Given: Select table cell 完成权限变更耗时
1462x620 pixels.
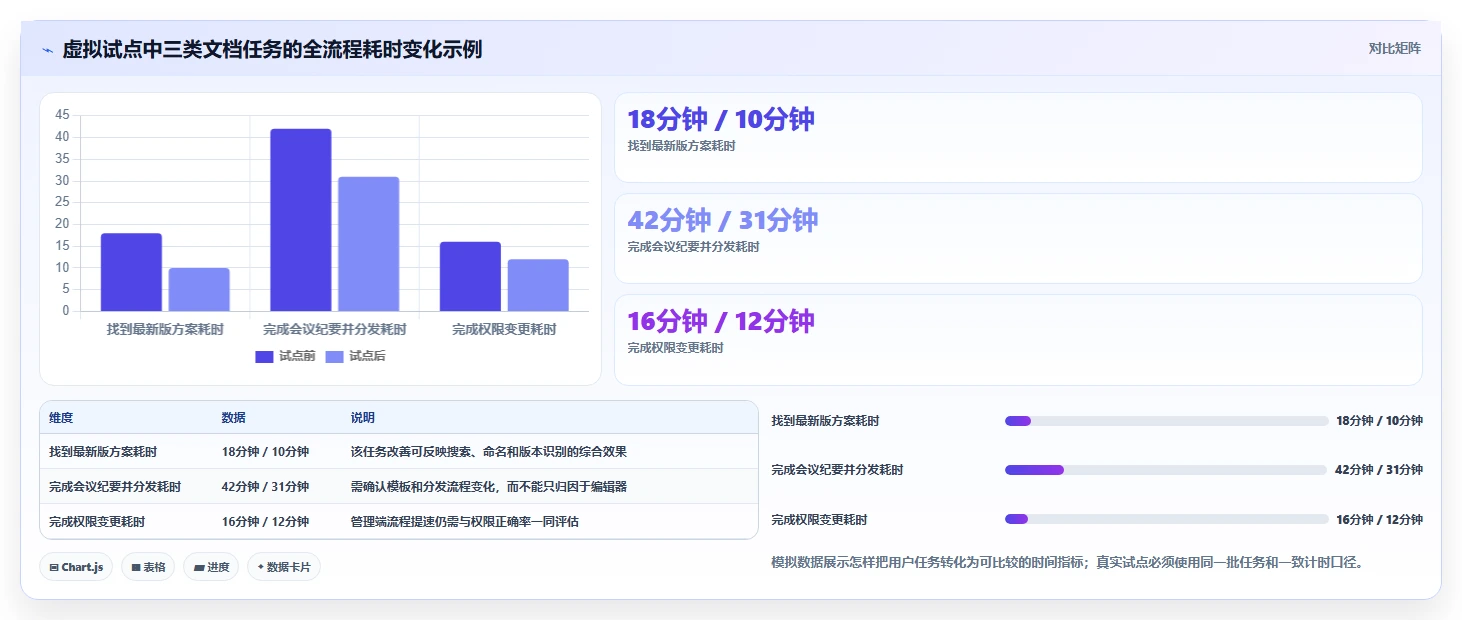Looking at the screenshot, I should coord(97,522).
